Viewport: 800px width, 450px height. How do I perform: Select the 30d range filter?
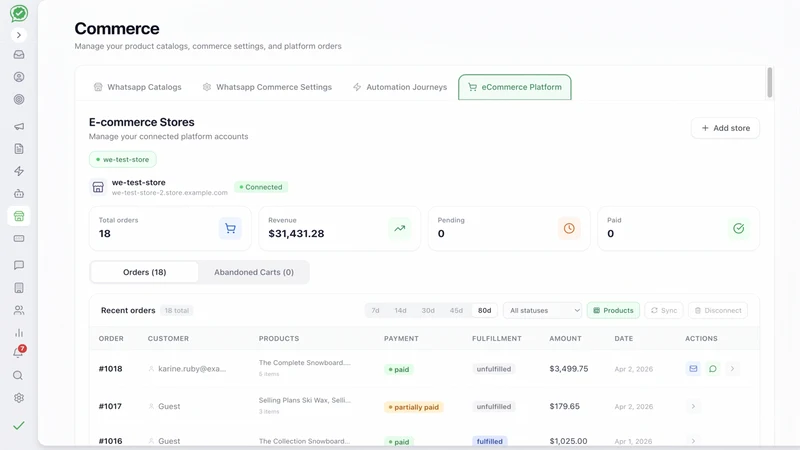click(428, 310)
